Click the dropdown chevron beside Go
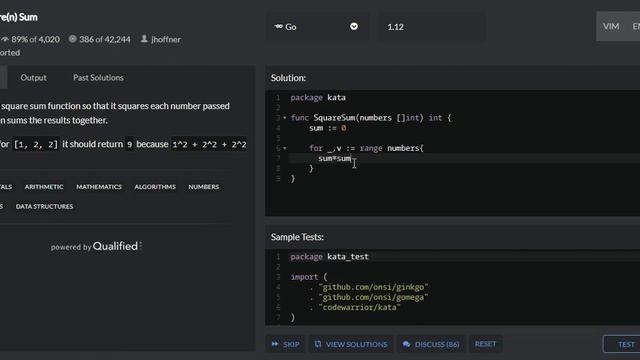640x360 pixels. pos(354,27)
